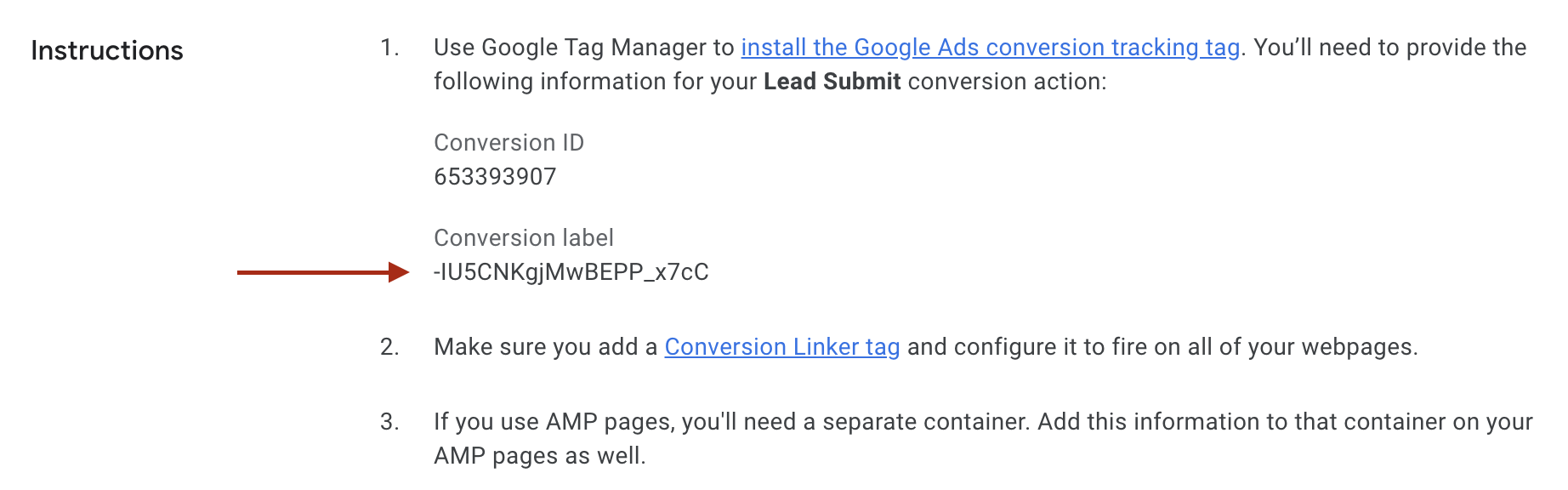Click the "AMP pages as well." text
This screenshot has width=1568, height=490.
coord(539,456)
